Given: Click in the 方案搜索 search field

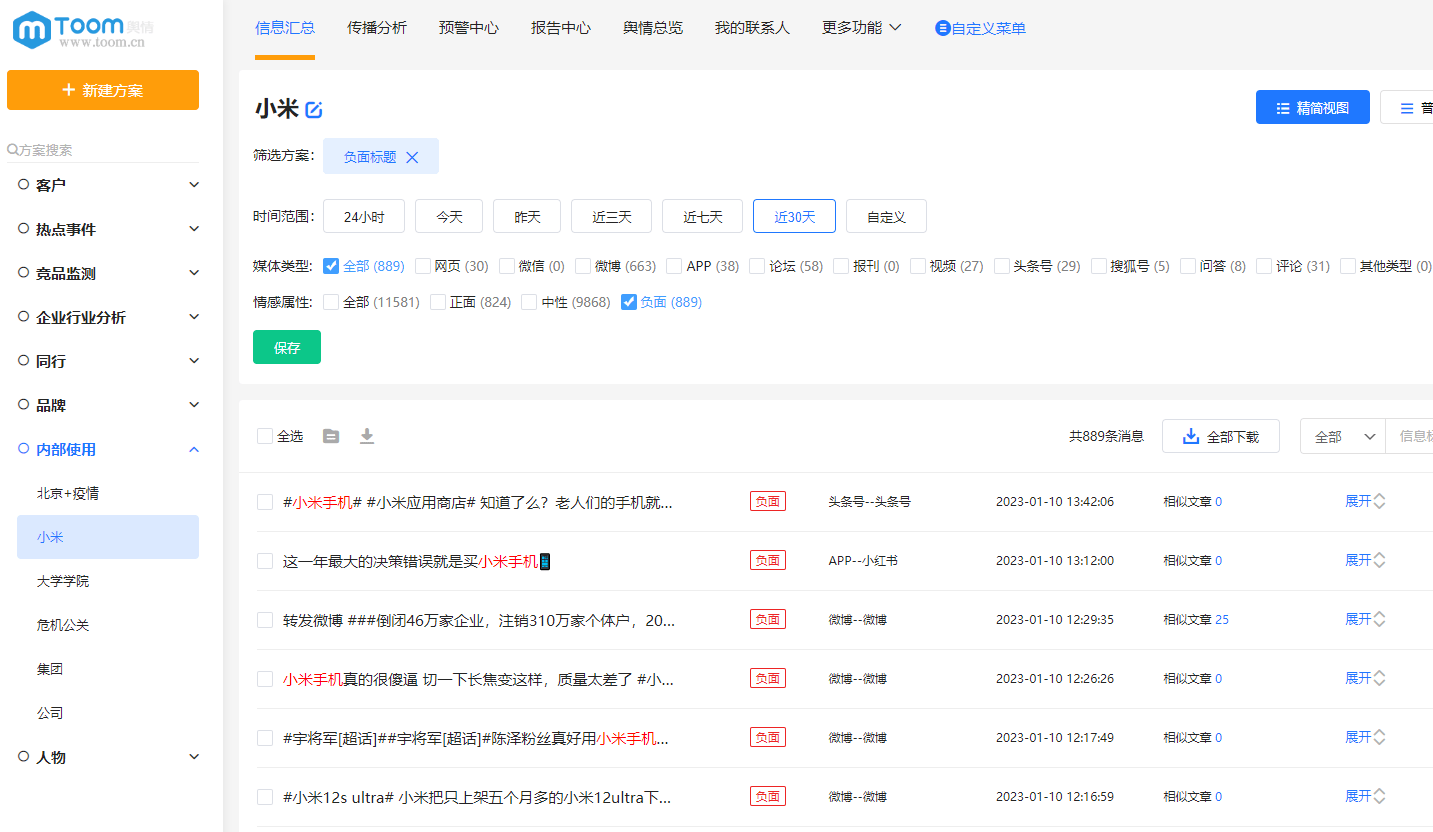Looking at the screenshot, I should tap(103, 150).
